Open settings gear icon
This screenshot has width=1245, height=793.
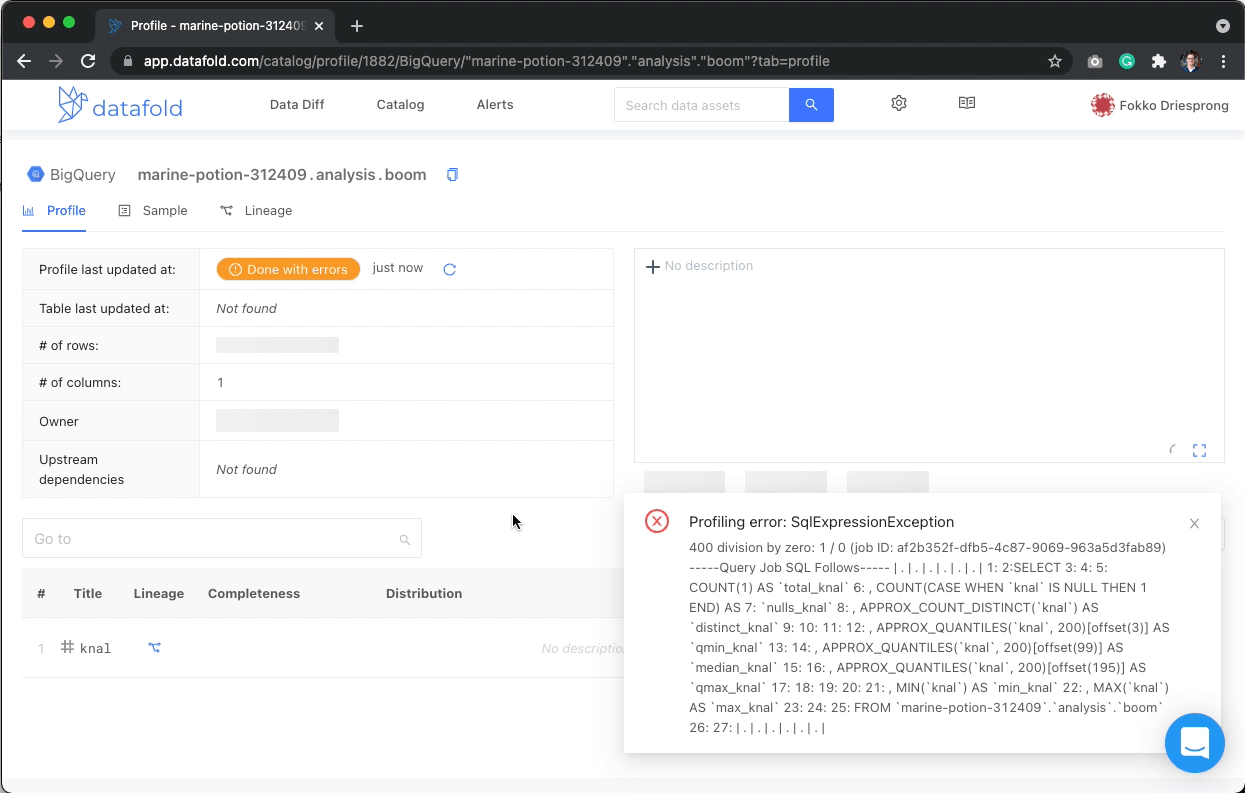pos(899,103)
